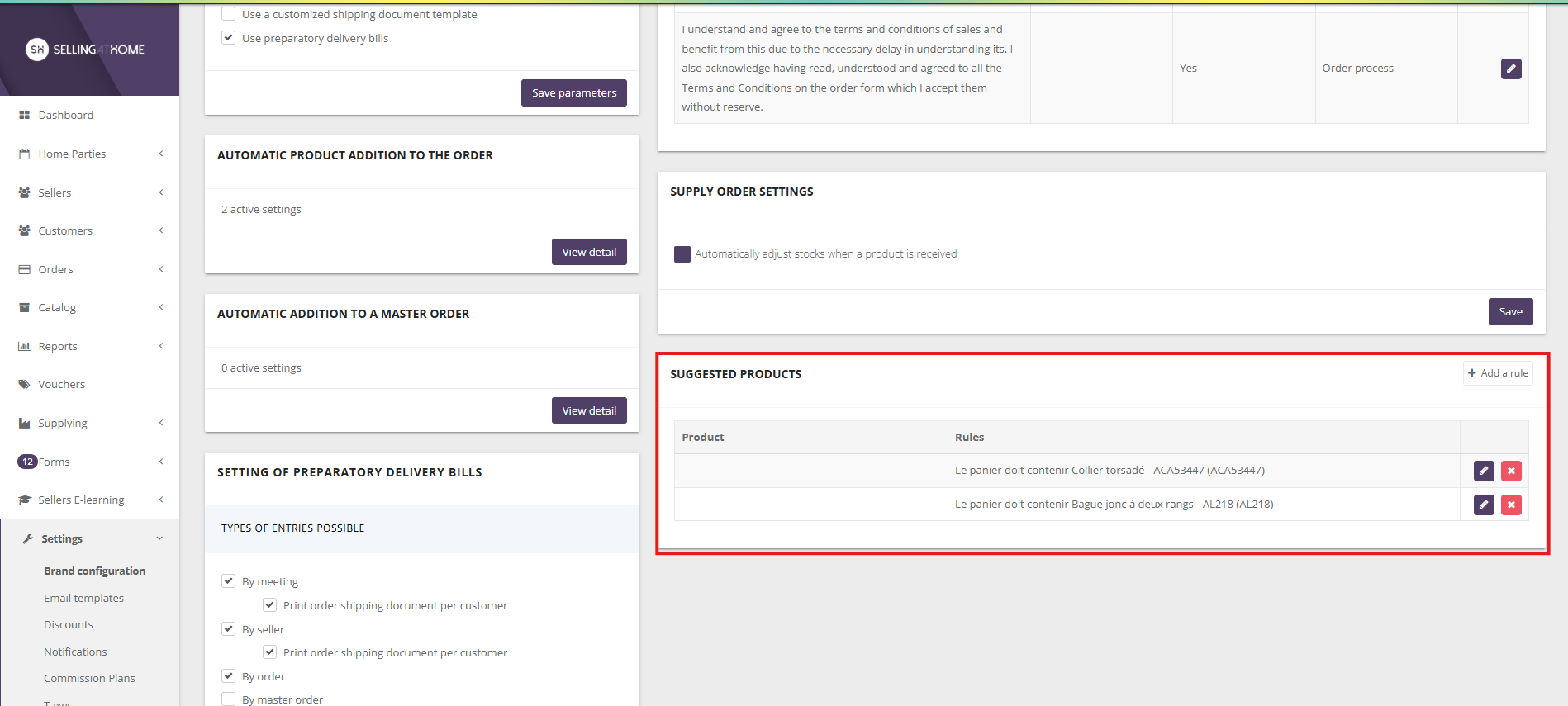
Task: Collapse the Settings menu section
Action: 159,538
